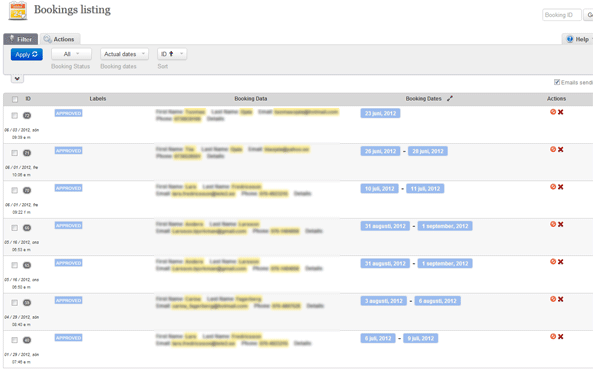Select the checkbox for booking 23 juni, 2012
This screenshot has width=593, height=373.
pos(14,115)
